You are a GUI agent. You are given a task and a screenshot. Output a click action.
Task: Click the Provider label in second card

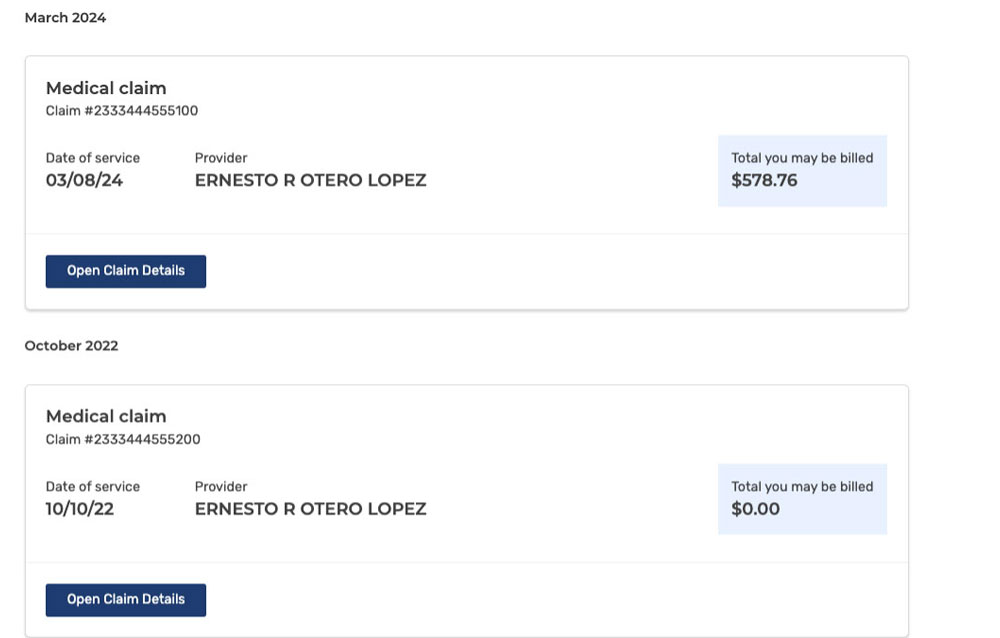click(221, 487)
